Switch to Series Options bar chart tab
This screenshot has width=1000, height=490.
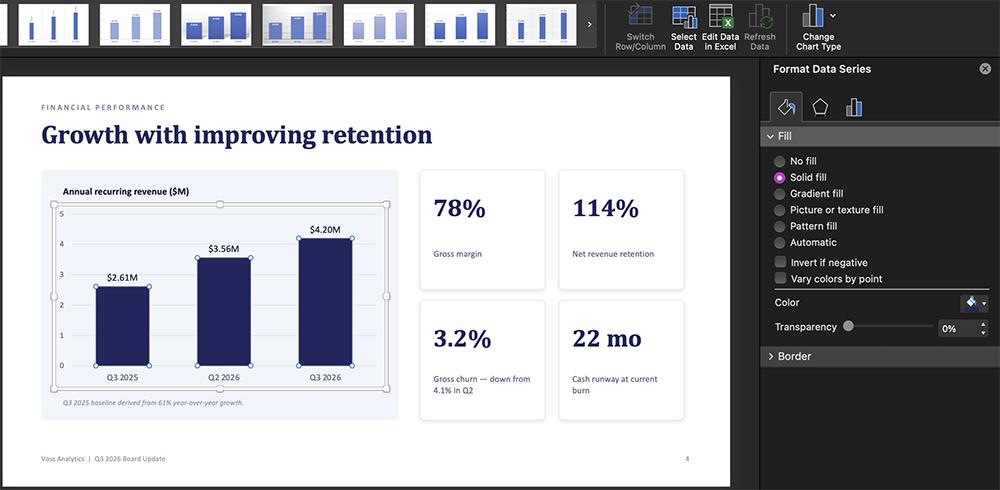pyautogui.click(x=854, y=107)
